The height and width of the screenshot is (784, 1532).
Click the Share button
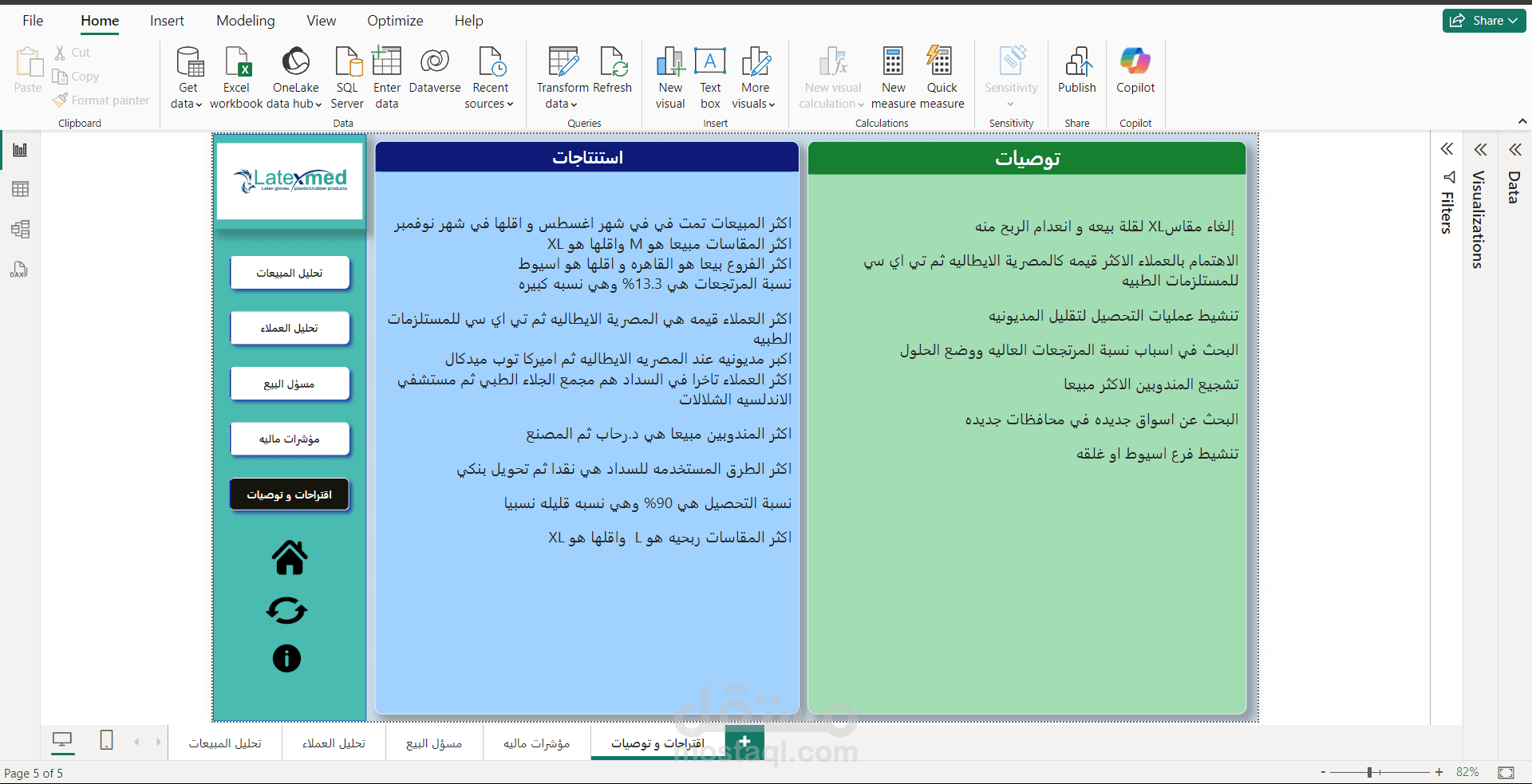click(1484, 21)
